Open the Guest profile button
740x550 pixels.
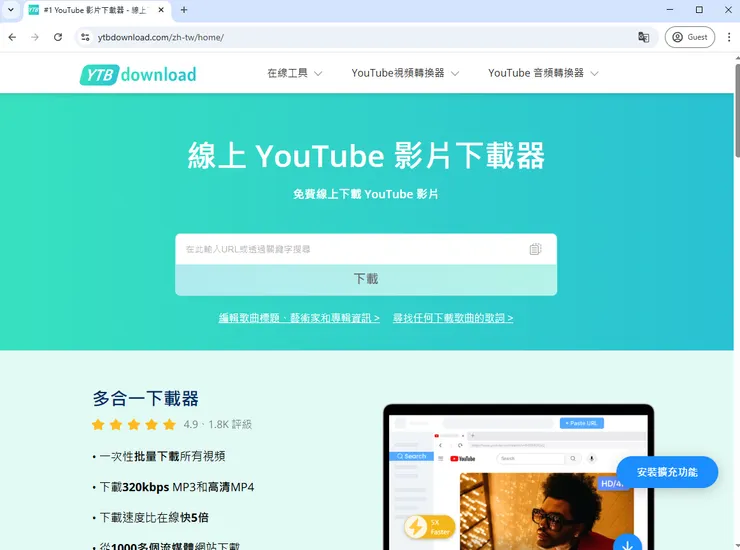pos(690,37)
